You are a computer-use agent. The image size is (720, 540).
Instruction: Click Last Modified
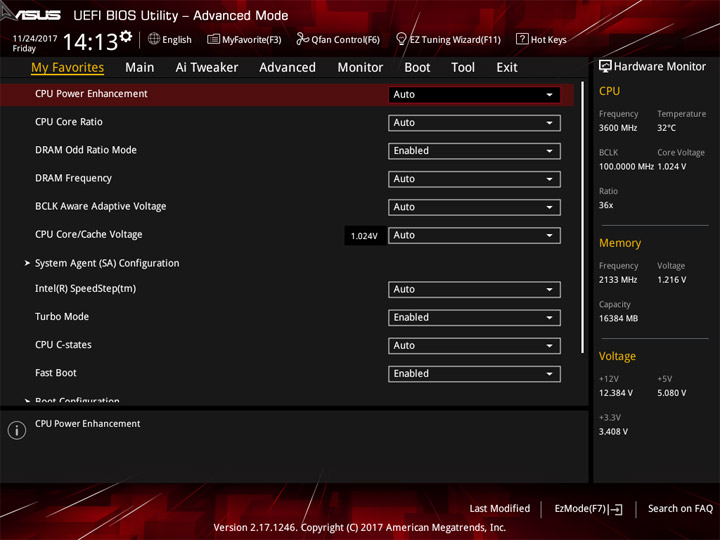500,508
